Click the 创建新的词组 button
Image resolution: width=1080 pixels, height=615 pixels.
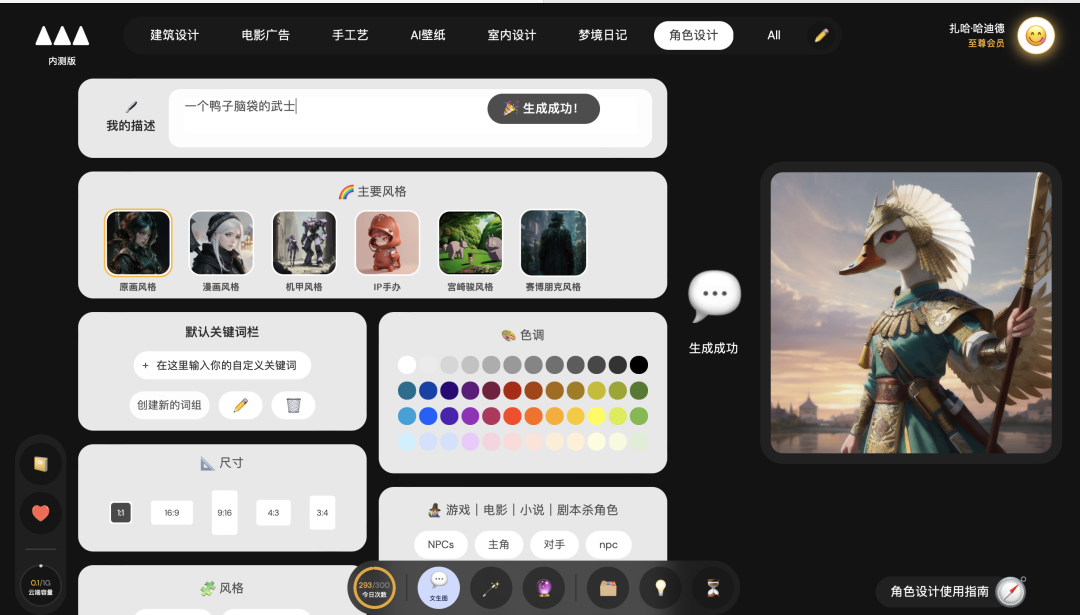169,405
